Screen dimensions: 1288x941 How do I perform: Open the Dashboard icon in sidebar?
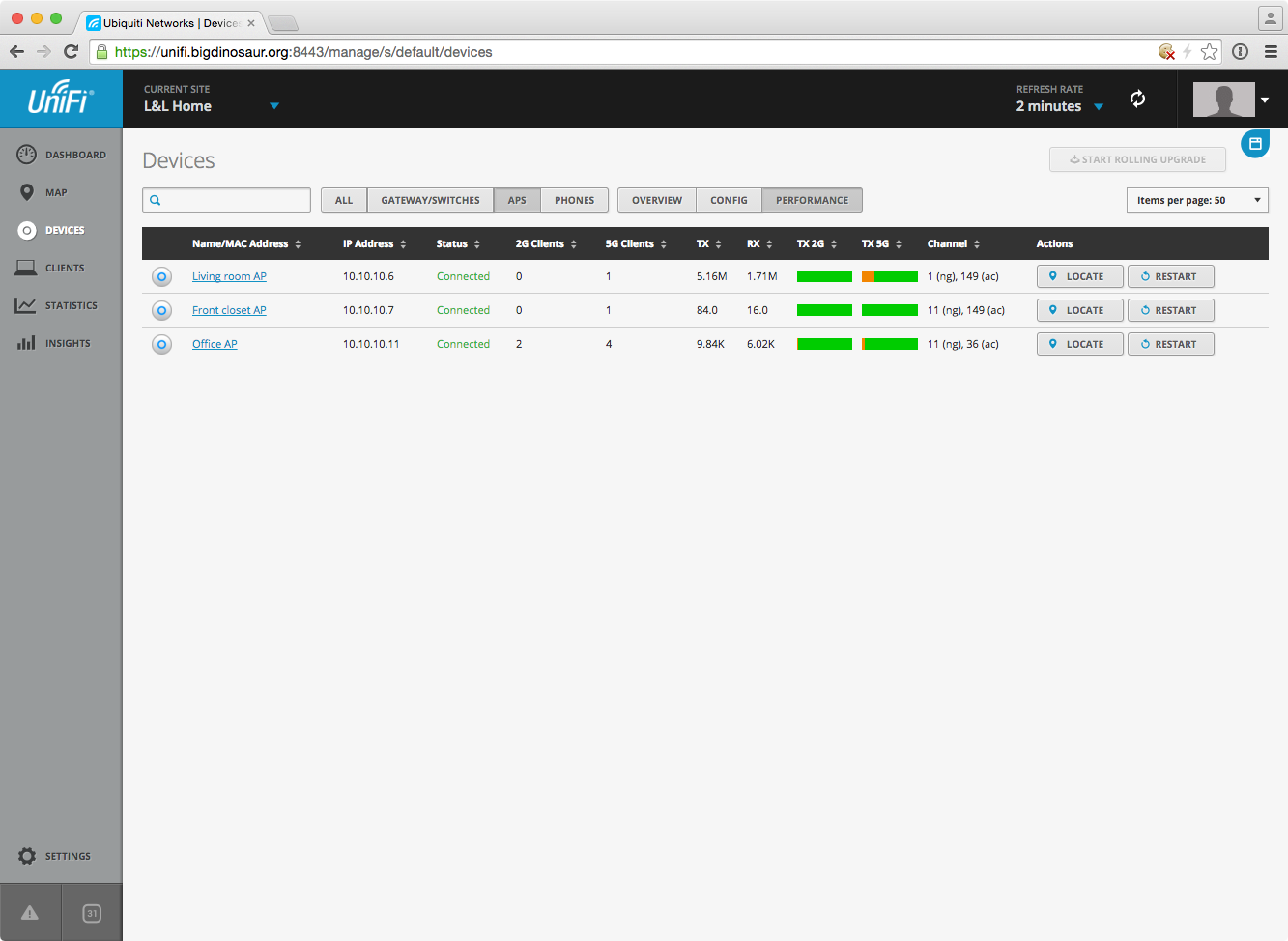(x=27, y=155)
